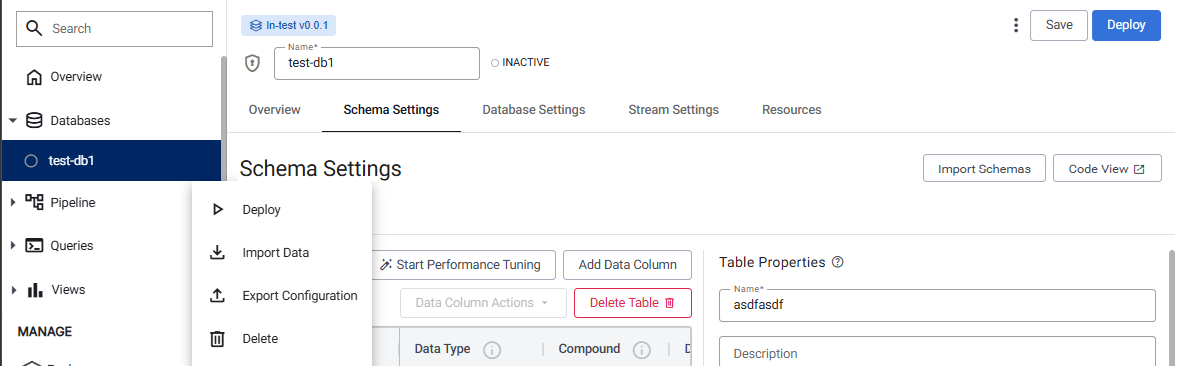The image size is (1181, 366).
Task: Click the Databases cylinder icon
Action: click(33, 120)
